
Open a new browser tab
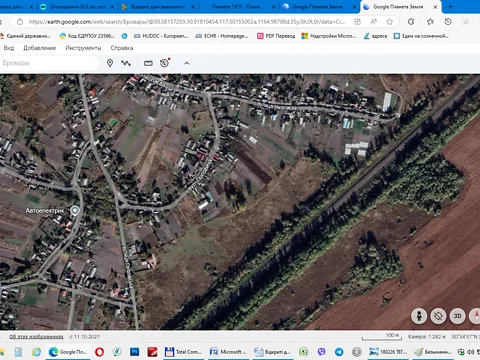[x=450, y=7]
